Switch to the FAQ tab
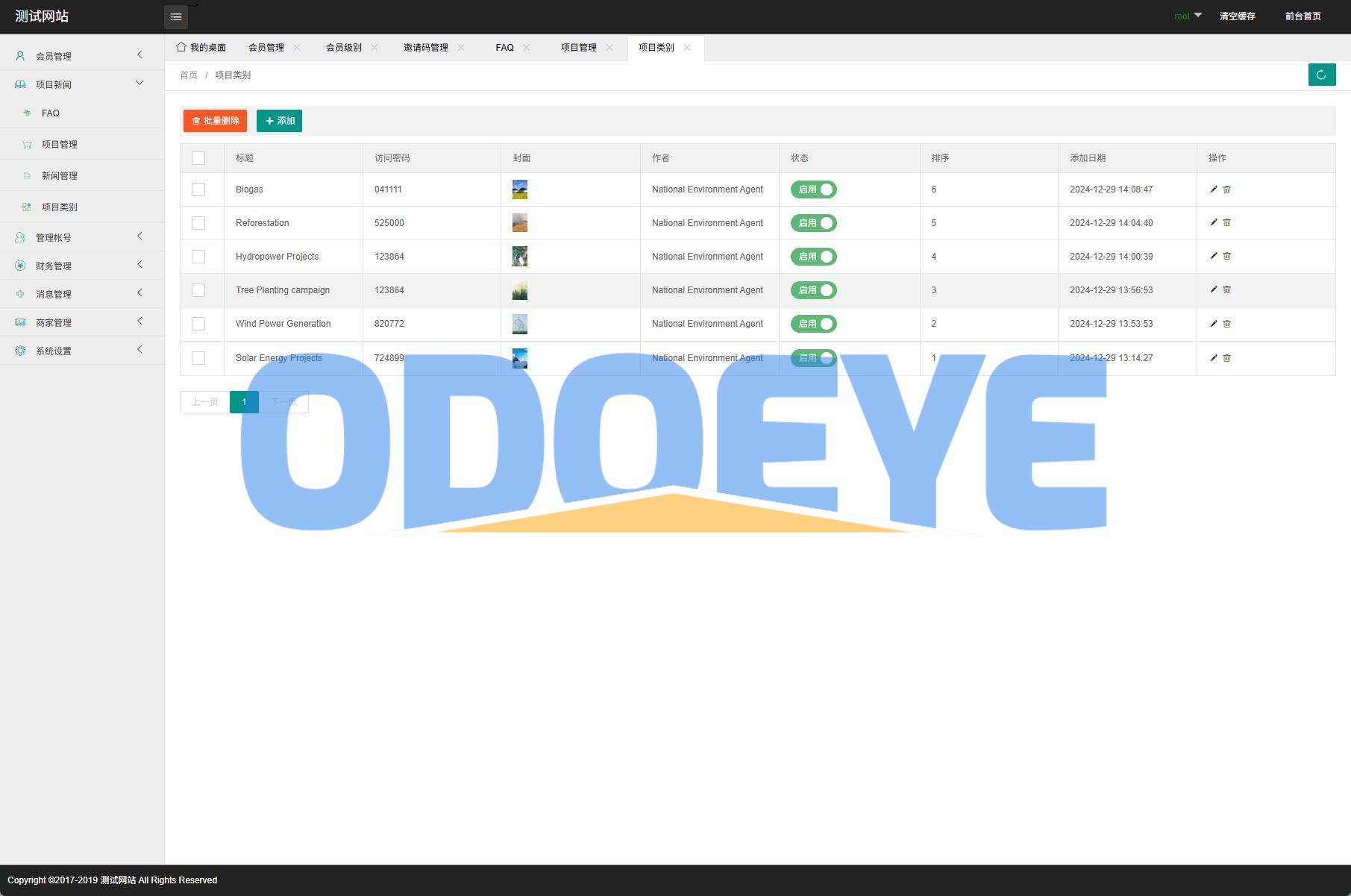Viewport: 1351px width, 896px height. pyautogui.click(x=504, y=47)
